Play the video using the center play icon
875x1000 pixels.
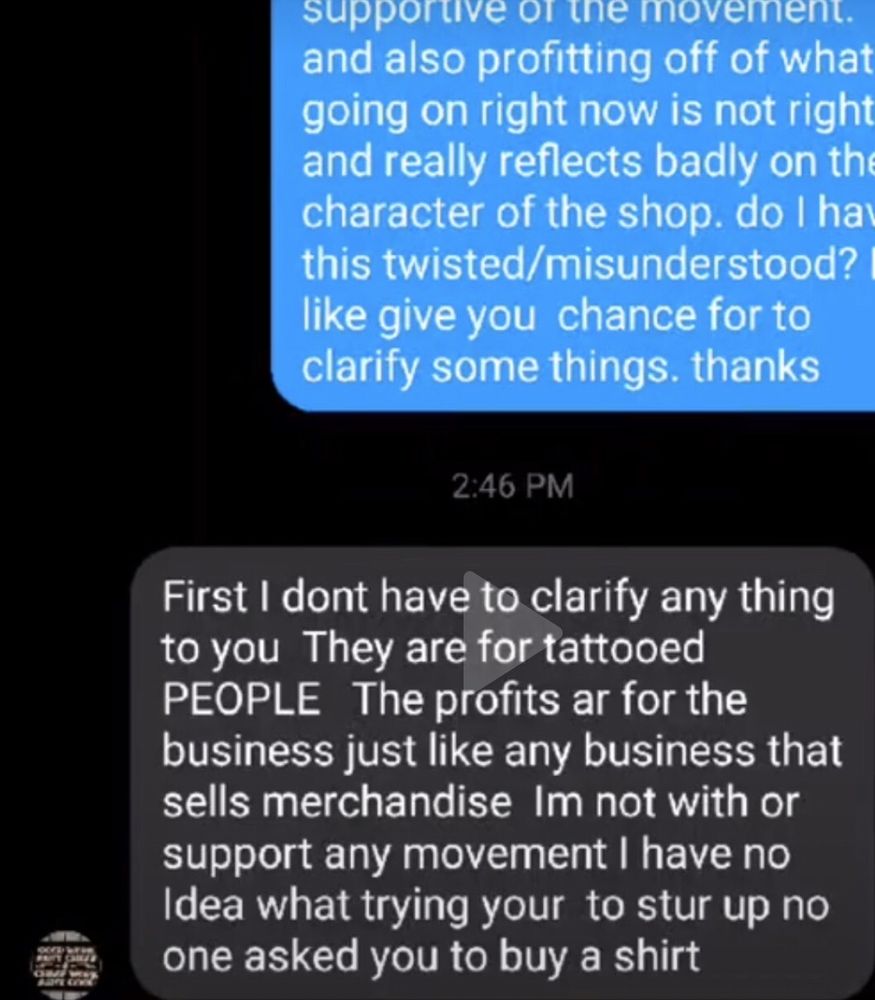(510, 631)
